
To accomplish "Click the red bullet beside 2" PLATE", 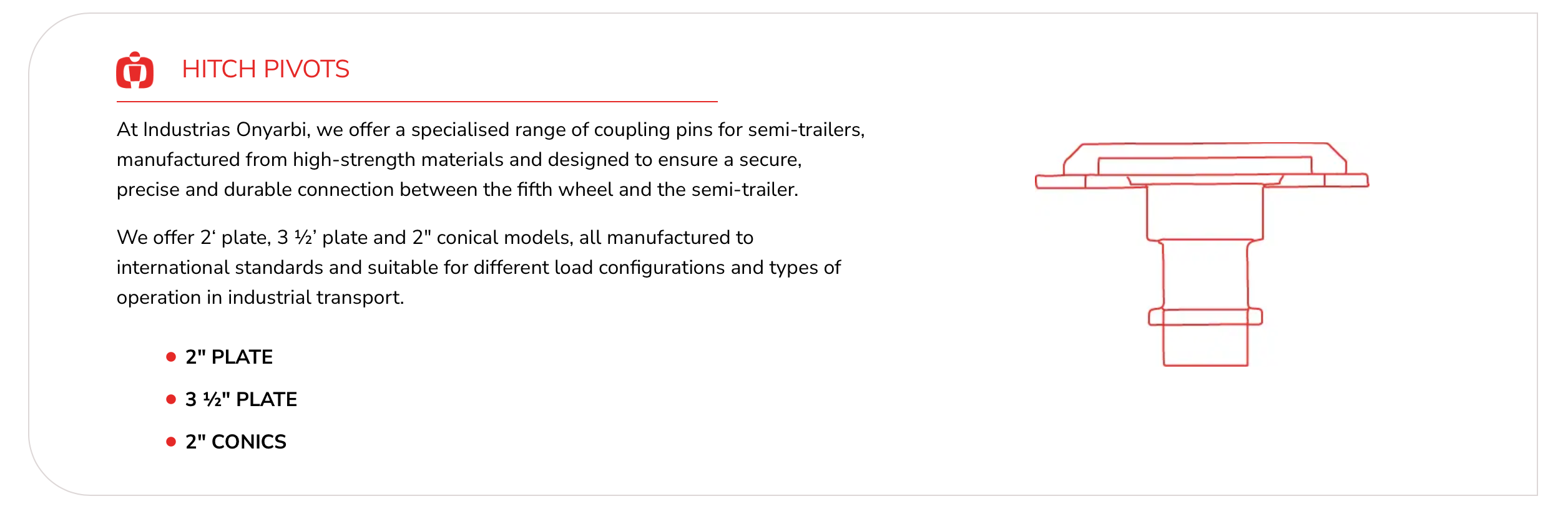I will coord(171,357).
